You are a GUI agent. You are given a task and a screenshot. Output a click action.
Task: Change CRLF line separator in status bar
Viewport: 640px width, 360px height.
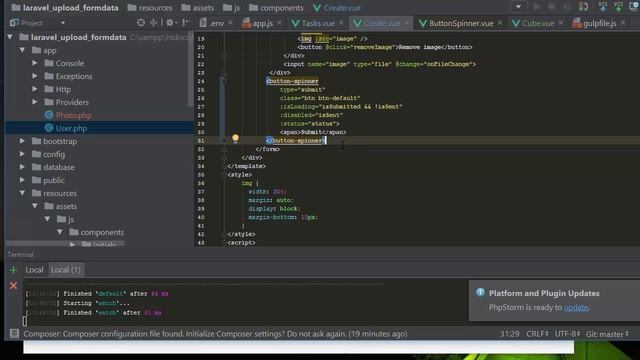coord(537,334)
